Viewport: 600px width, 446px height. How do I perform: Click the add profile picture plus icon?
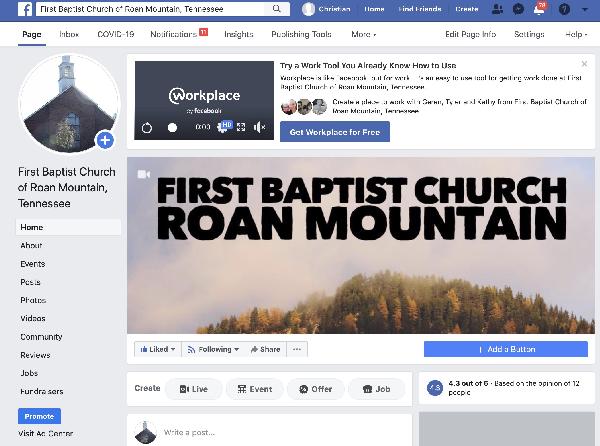pos(104,140)
